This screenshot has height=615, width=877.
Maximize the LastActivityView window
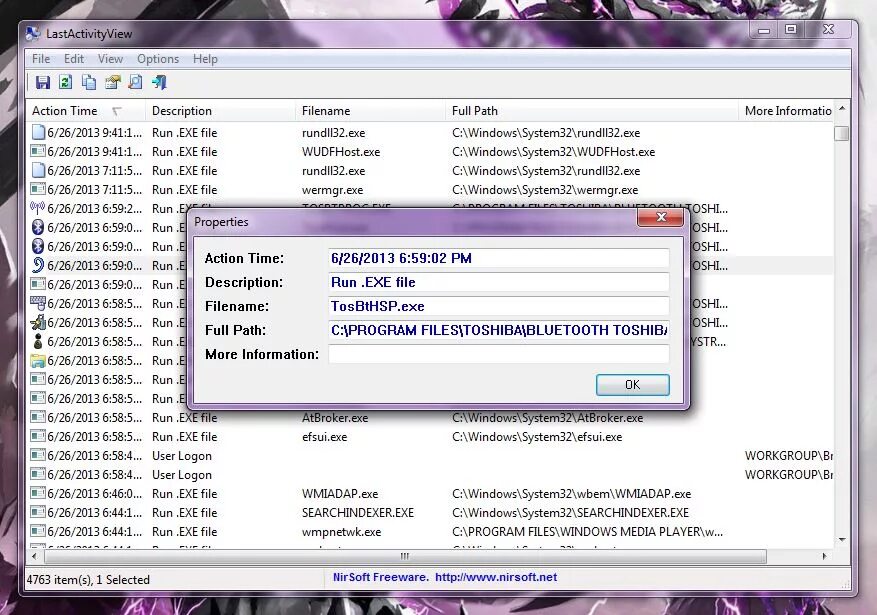pos(790,30)
